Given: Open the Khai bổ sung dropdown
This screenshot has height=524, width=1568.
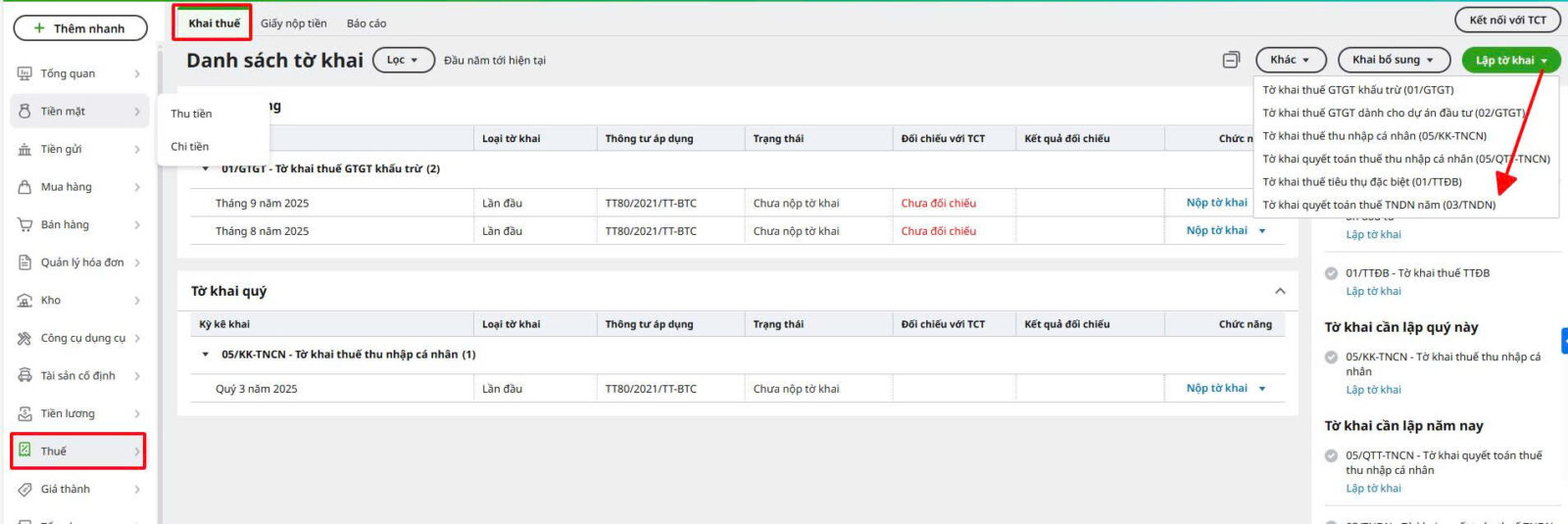Looking at the screenshot, I should coord(1393,60).
